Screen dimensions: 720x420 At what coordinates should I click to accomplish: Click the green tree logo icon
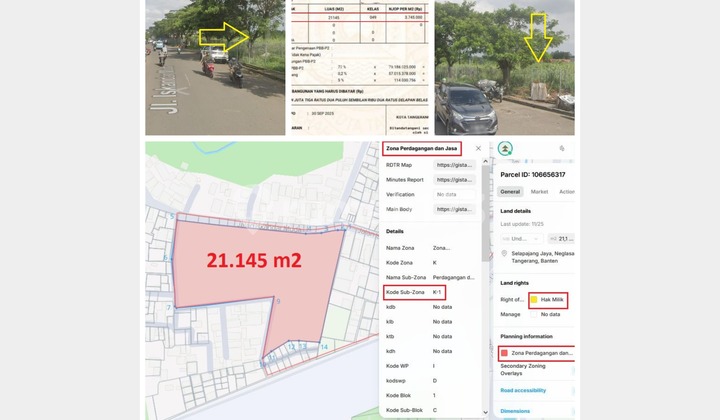coord(505,149)
